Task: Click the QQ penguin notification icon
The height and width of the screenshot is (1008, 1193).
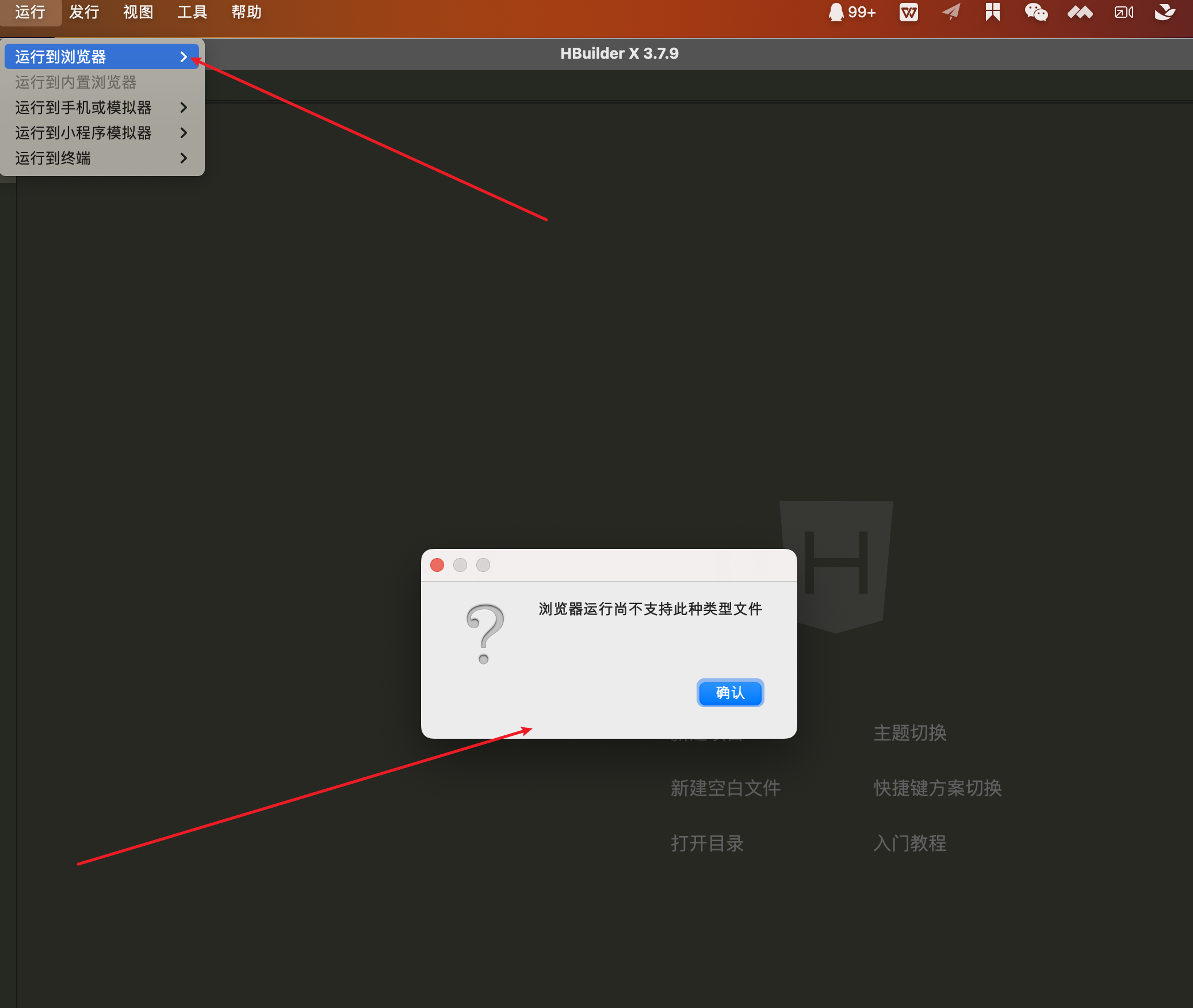Action: click(836, 12)
